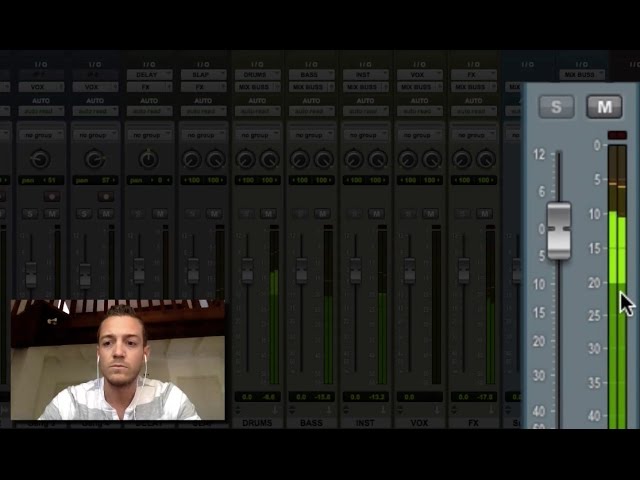640x480 pixels.
Task: Mute the DELAY track
Action: [160, 213]
